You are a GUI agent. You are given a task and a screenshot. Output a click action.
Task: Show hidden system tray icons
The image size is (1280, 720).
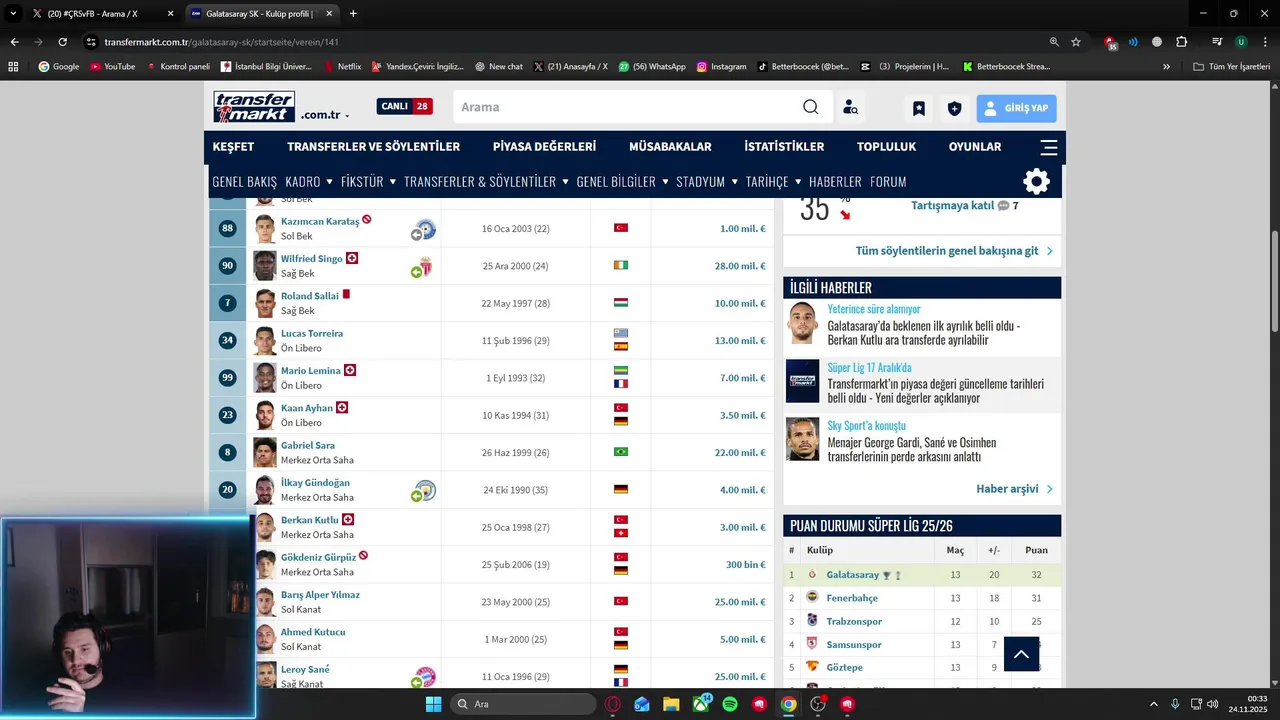click(1153, 704)
